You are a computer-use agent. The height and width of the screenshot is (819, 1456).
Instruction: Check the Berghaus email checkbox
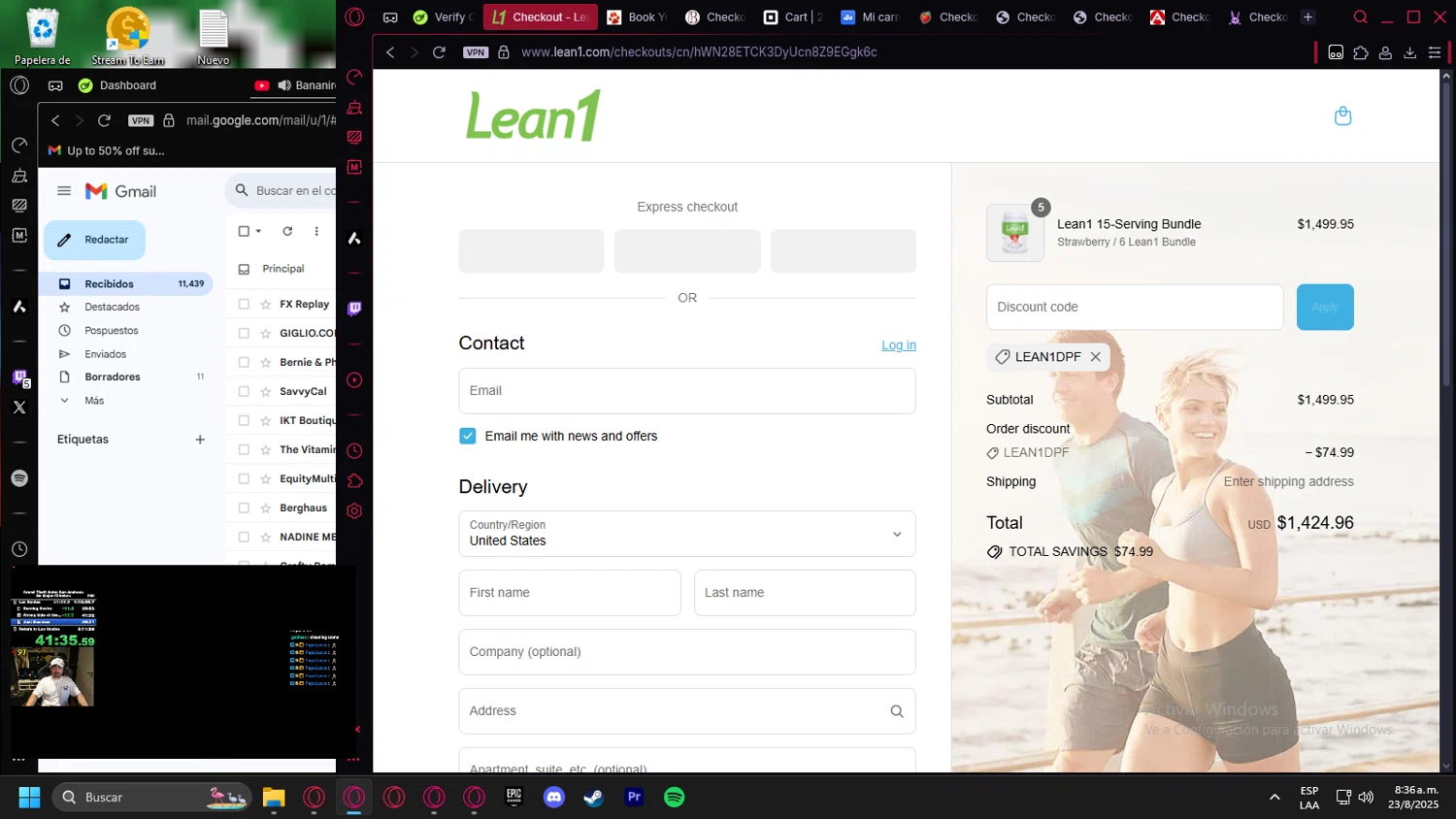[244, 508]
